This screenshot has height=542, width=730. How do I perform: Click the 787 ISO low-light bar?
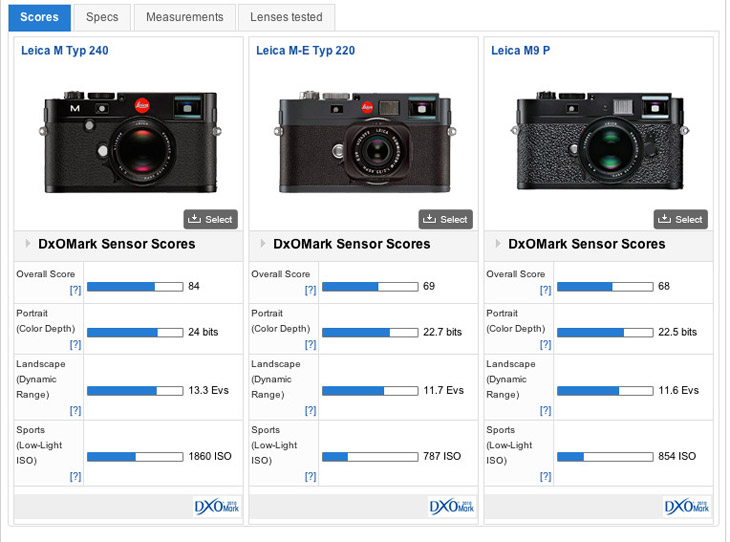tap(370, 457)
